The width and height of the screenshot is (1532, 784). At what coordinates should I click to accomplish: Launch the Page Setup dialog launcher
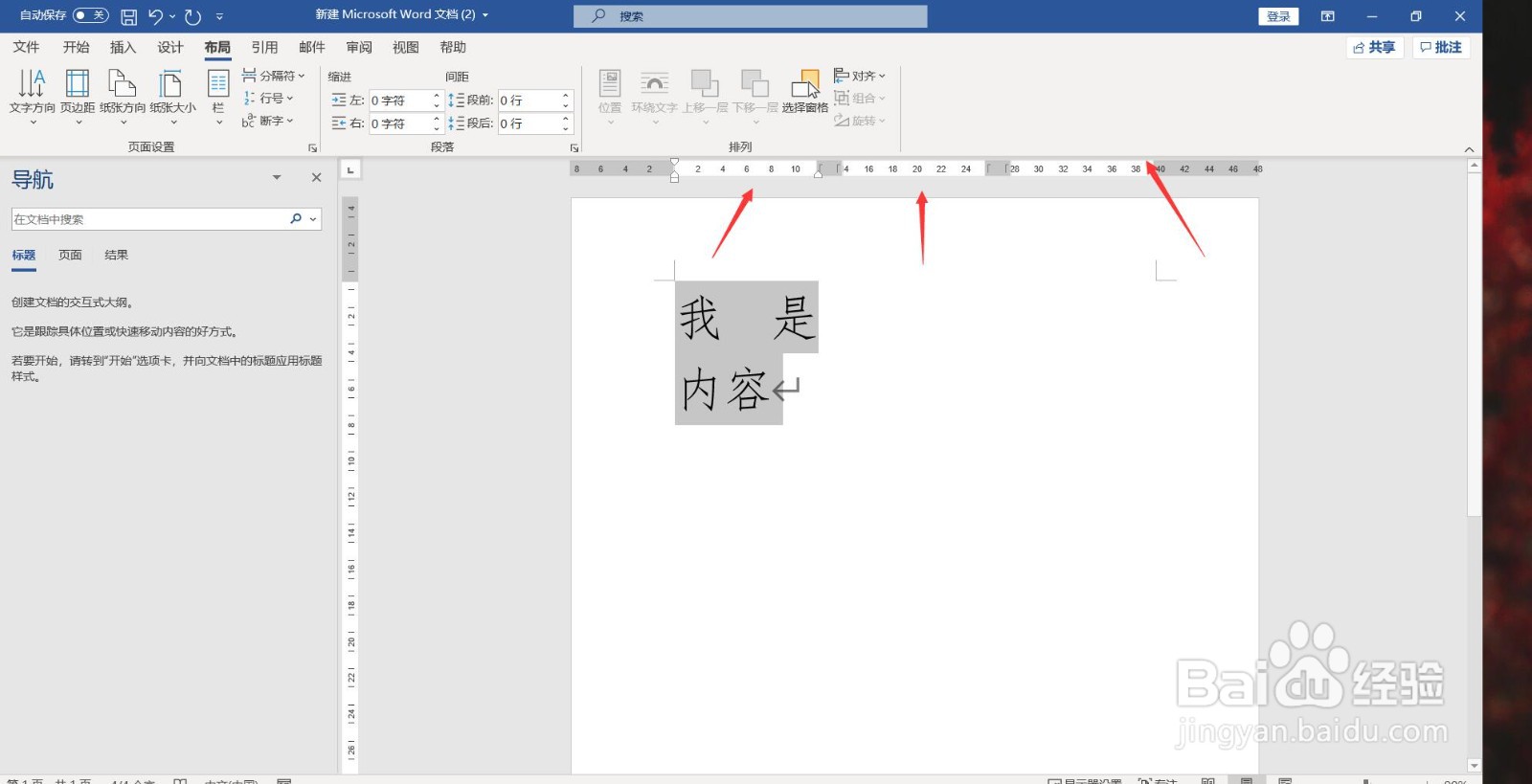pos(312,148)
